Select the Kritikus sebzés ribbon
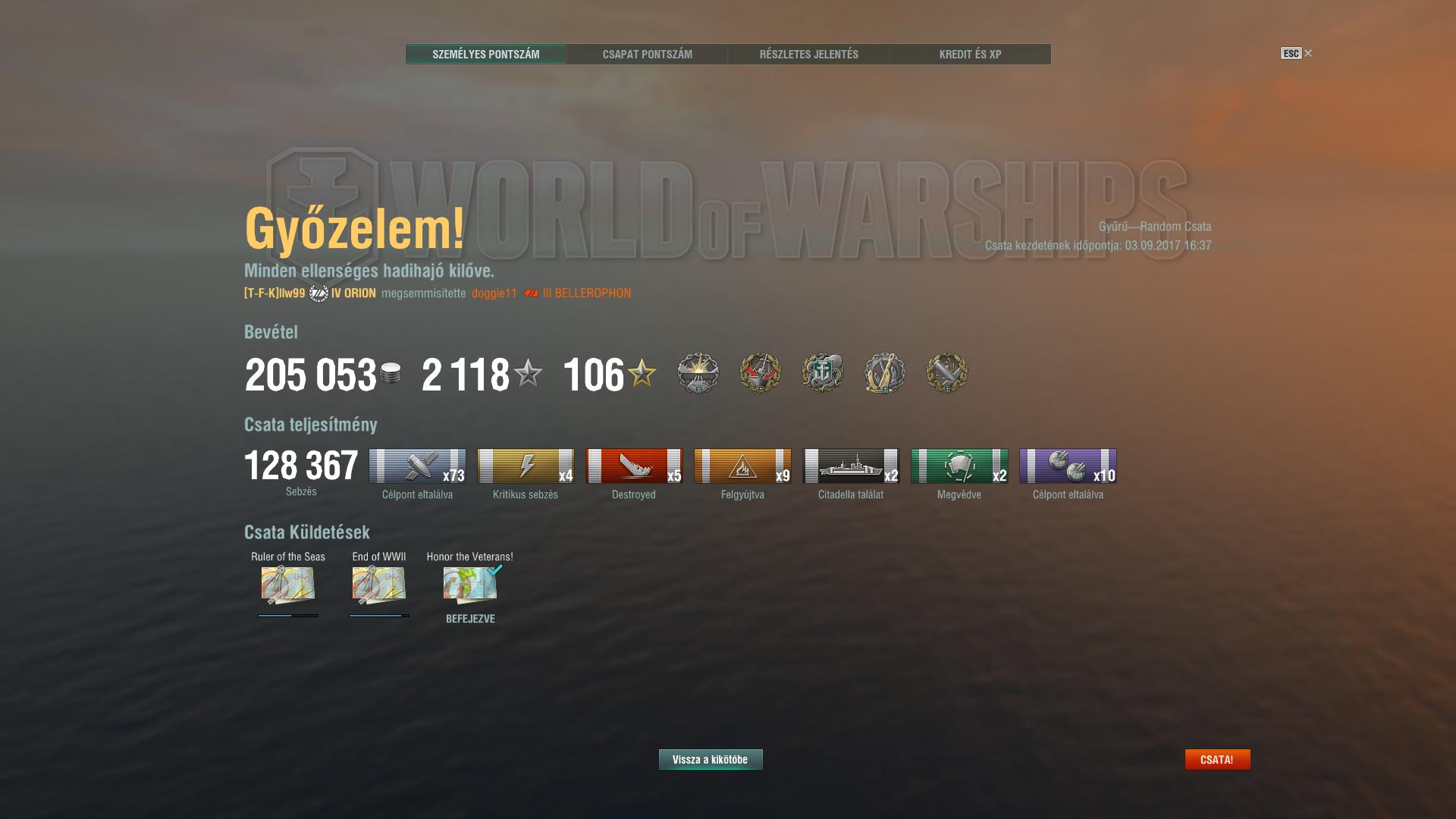 tap(526, 466)
